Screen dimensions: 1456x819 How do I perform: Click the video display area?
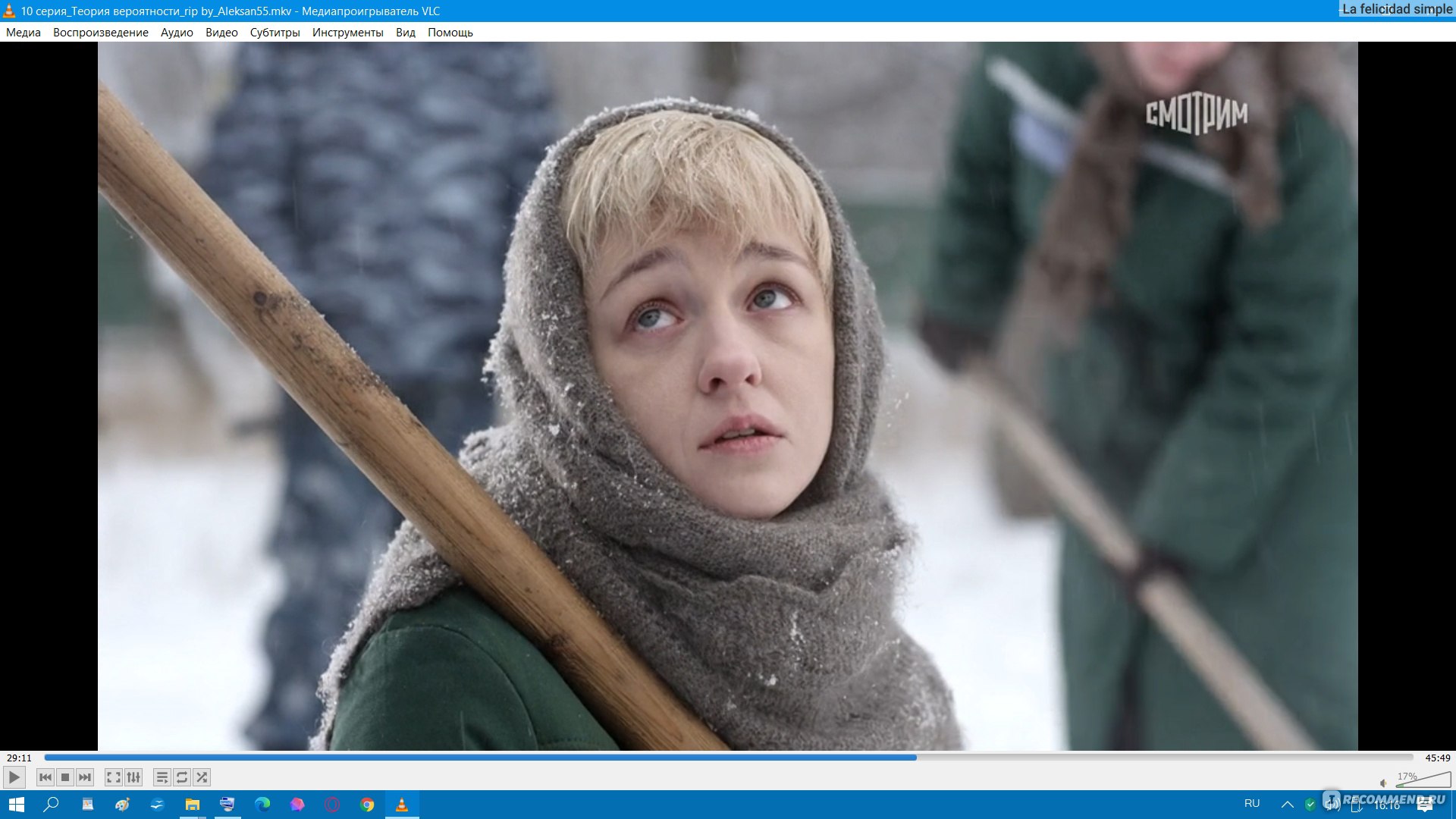tap(728, 396)
